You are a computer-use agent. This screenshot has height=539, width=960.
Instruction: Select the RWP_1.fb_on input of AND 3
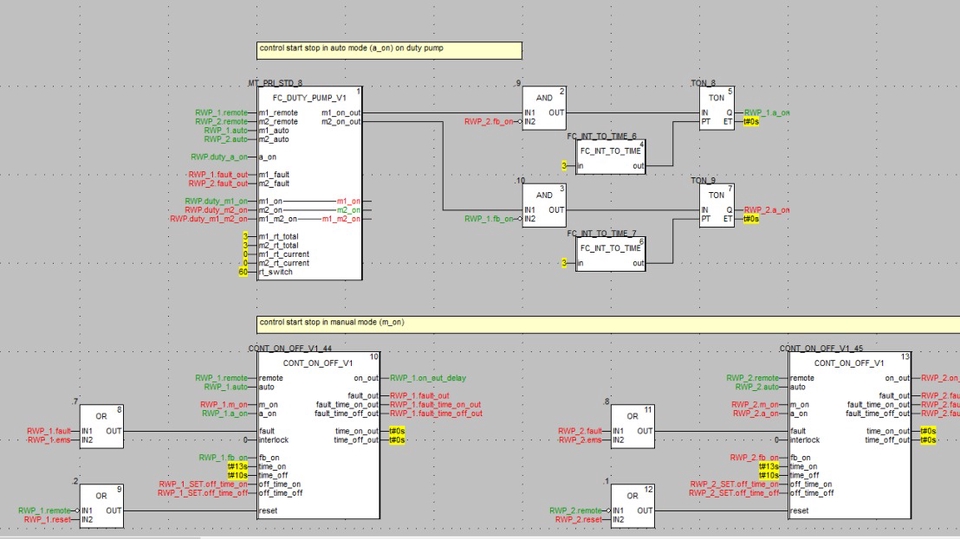click(x=487, y=219)
